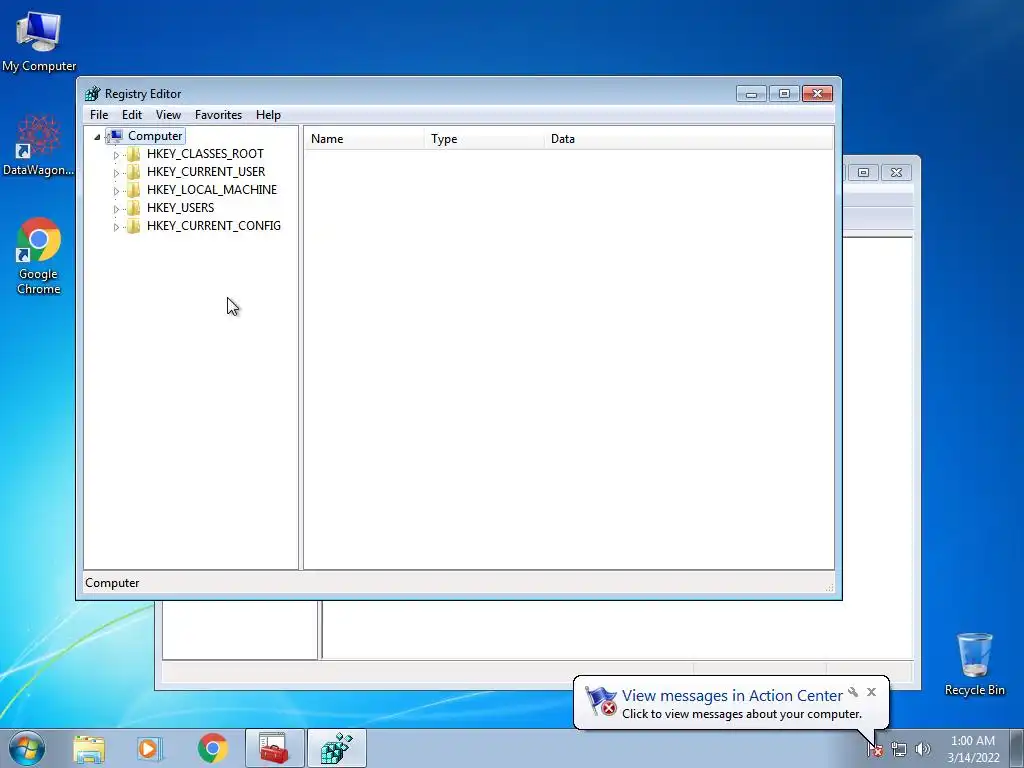Click View messages in Action Center link
Screen dimensions: 1024x768
[732, 696]
